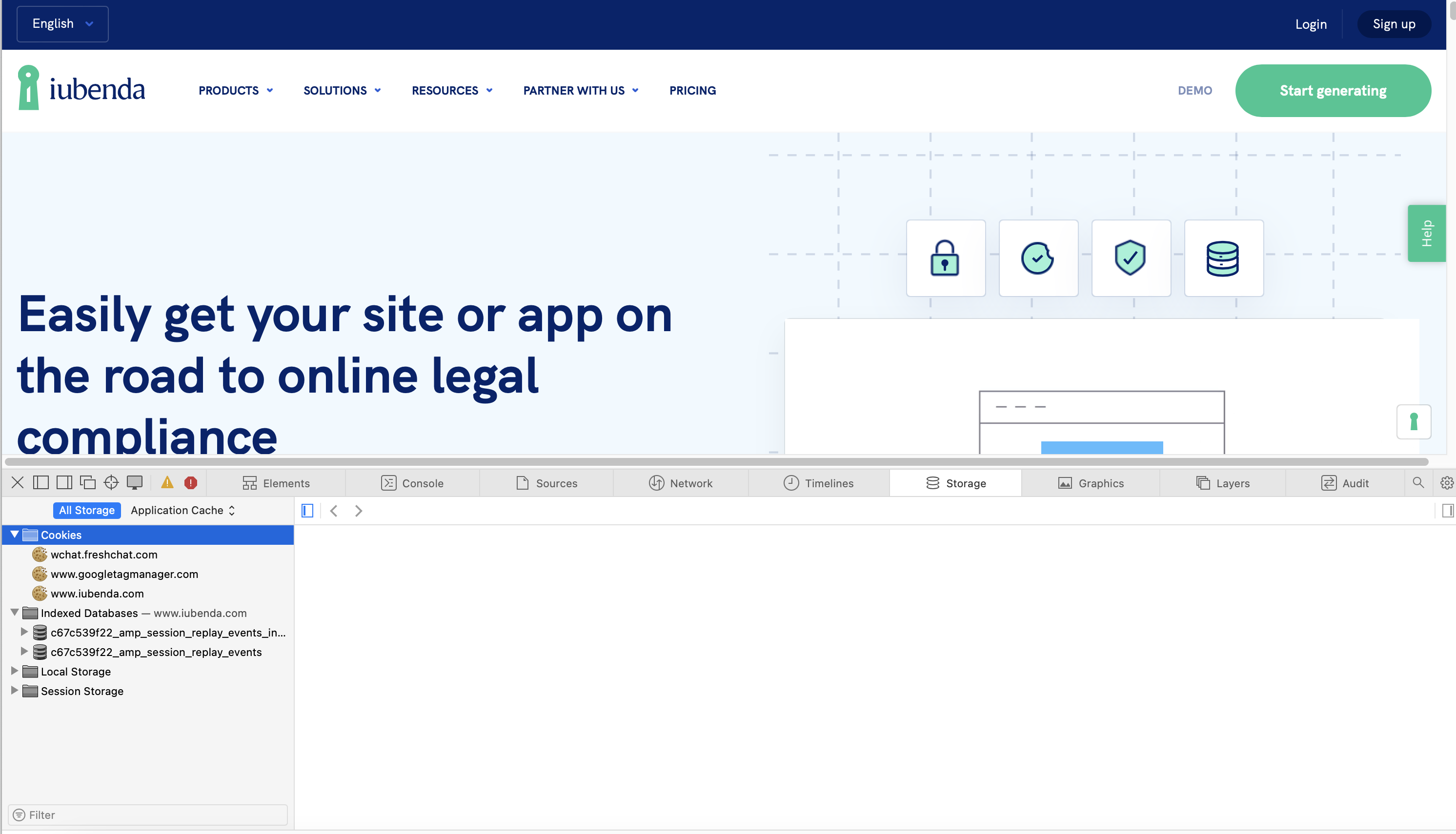
Task: Open Web Inspector settings gear
Action: pos(1446,483)
